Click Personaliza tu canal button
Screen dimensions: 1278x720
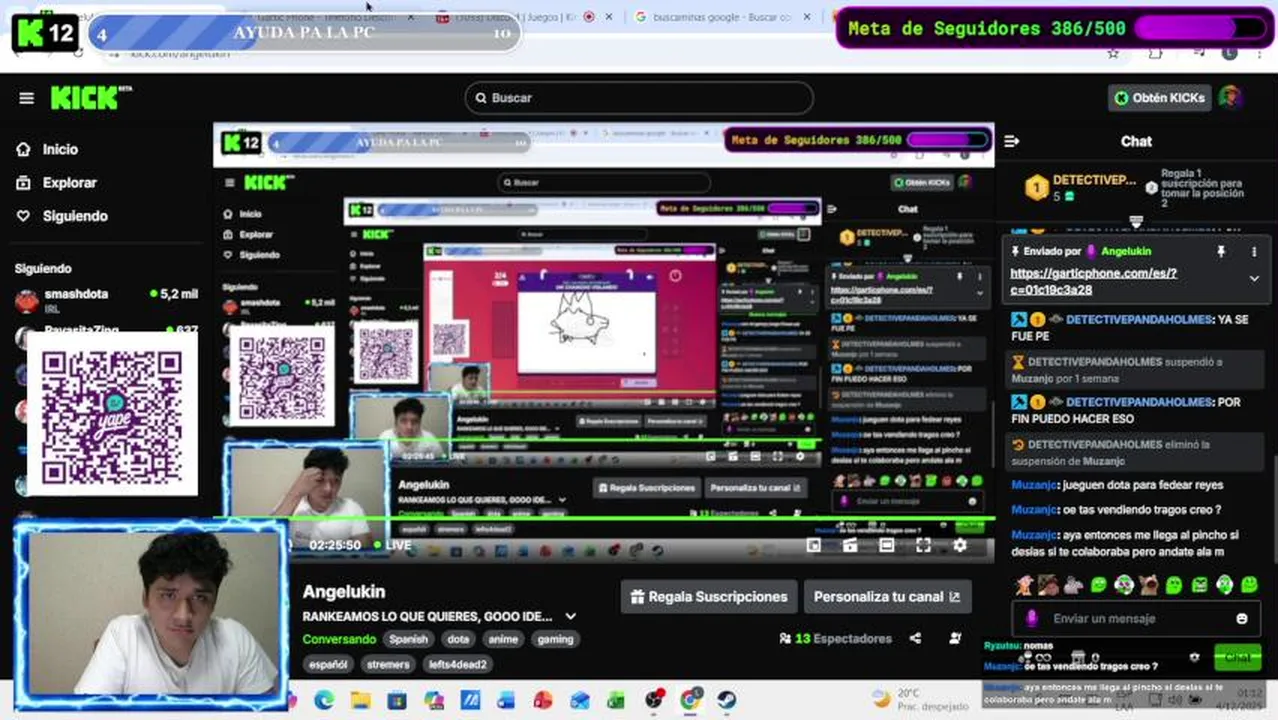click(x=887, y=597)
